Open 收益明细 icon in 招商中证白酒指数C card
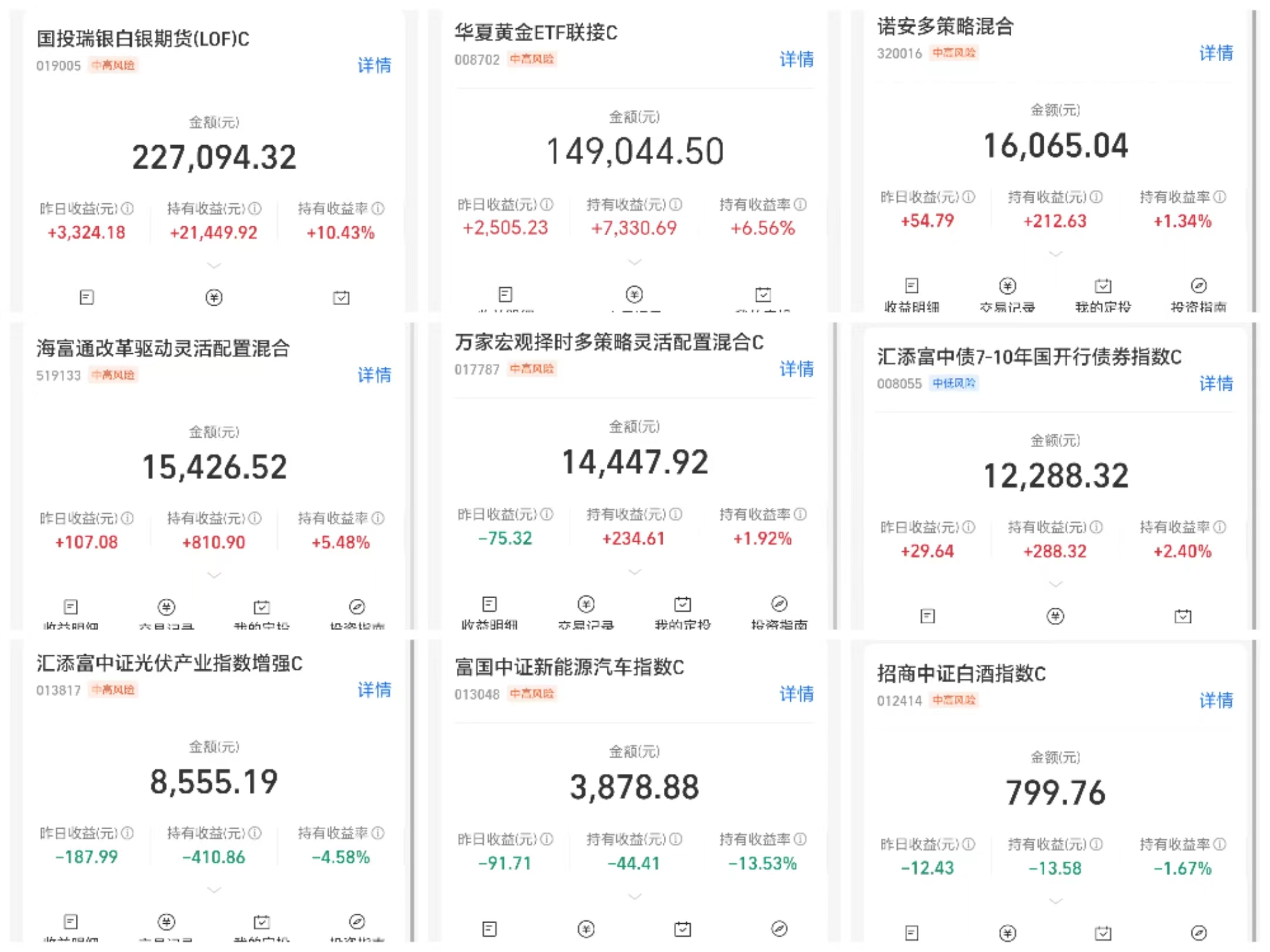The image size is (1270, 952). (911, 933)
